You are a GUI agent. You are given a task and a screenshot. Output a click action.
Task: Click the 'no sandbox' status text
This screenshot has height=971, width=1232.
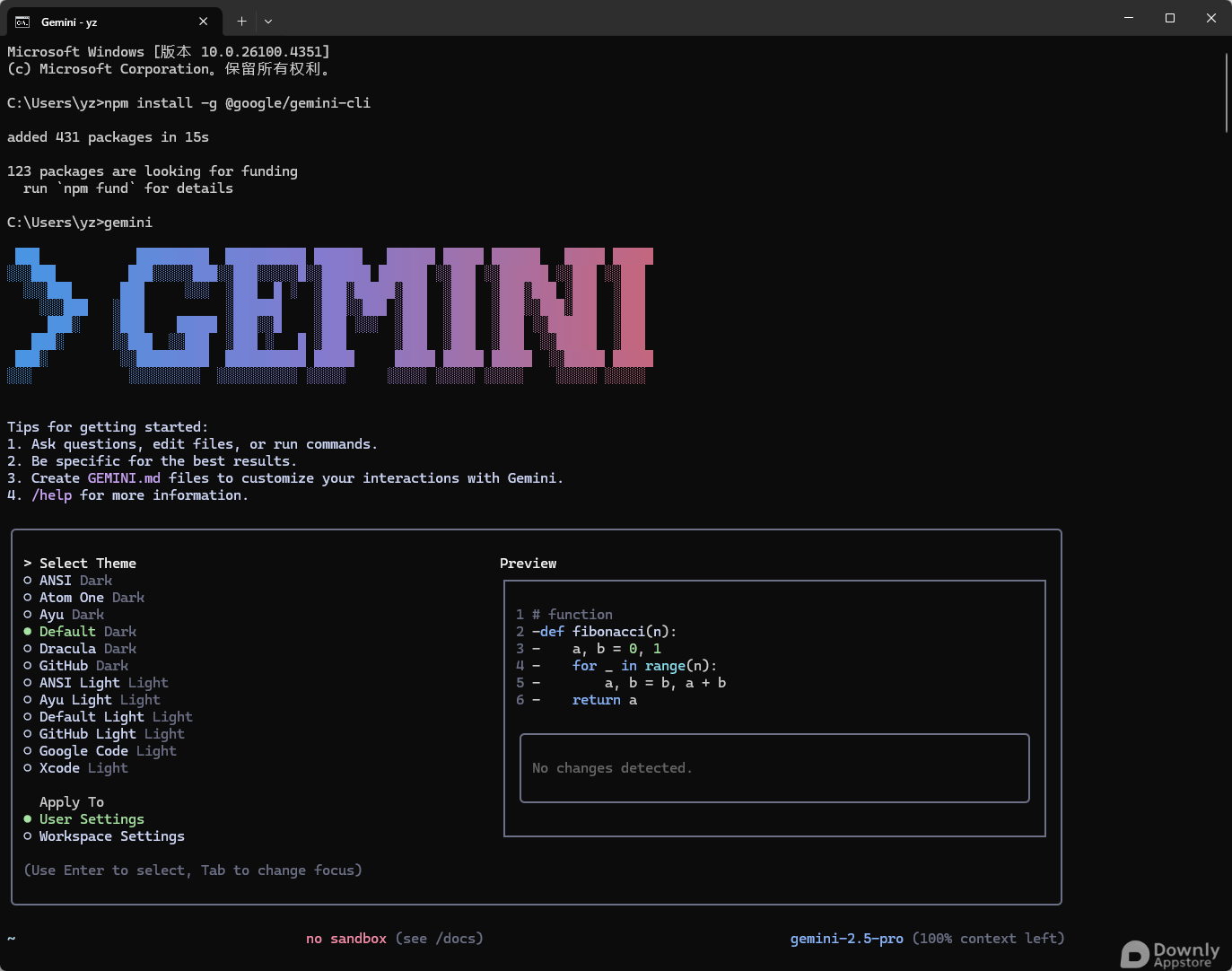click(346, 939)
